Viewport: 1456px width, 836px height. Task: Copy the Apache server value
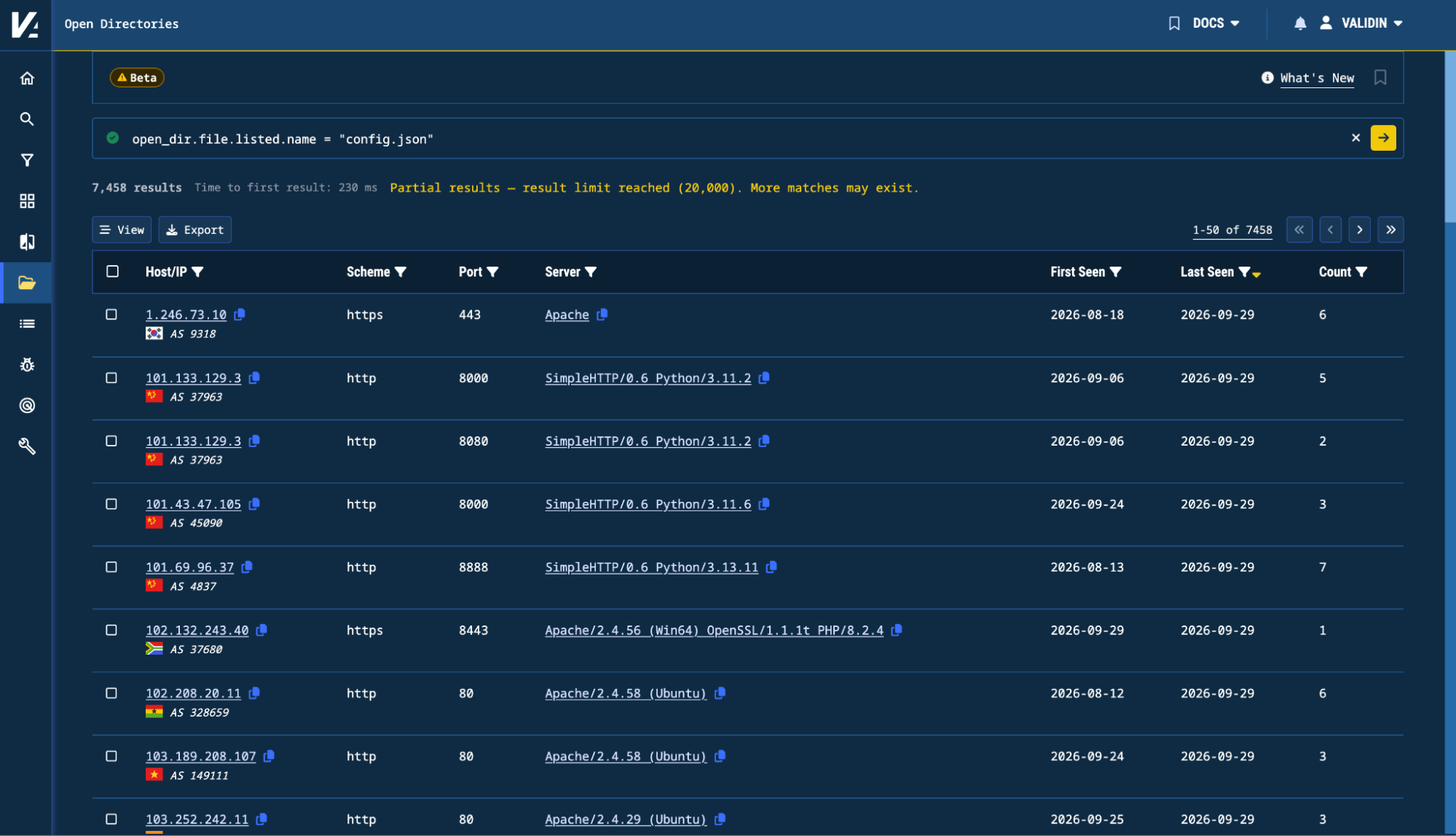pyautogui.click(x=602, y=315)
